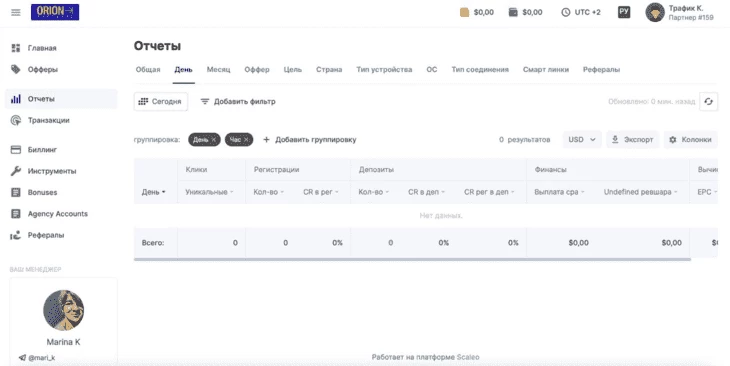Sort by the Уникальные column
This screenshot has width=730, height=366.
(x=209, y=192)
